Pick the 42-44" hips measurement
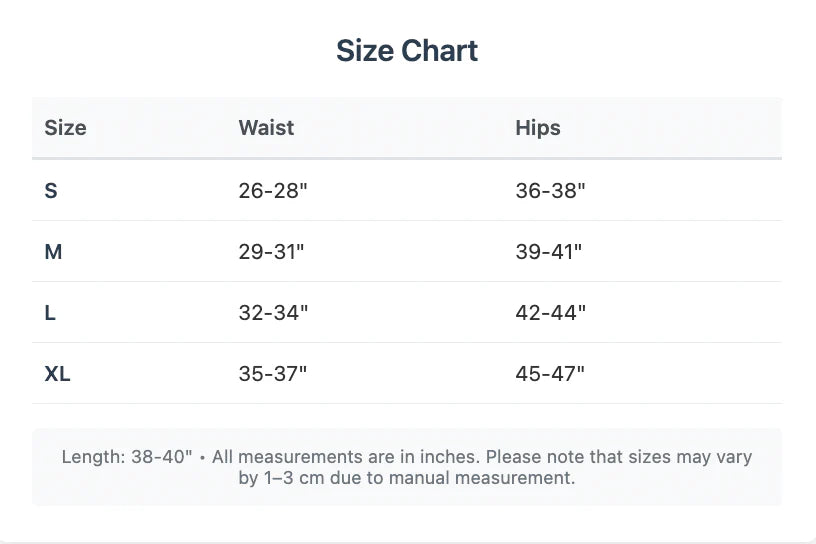This screenshot has height=544, width=816. (550, 313)
